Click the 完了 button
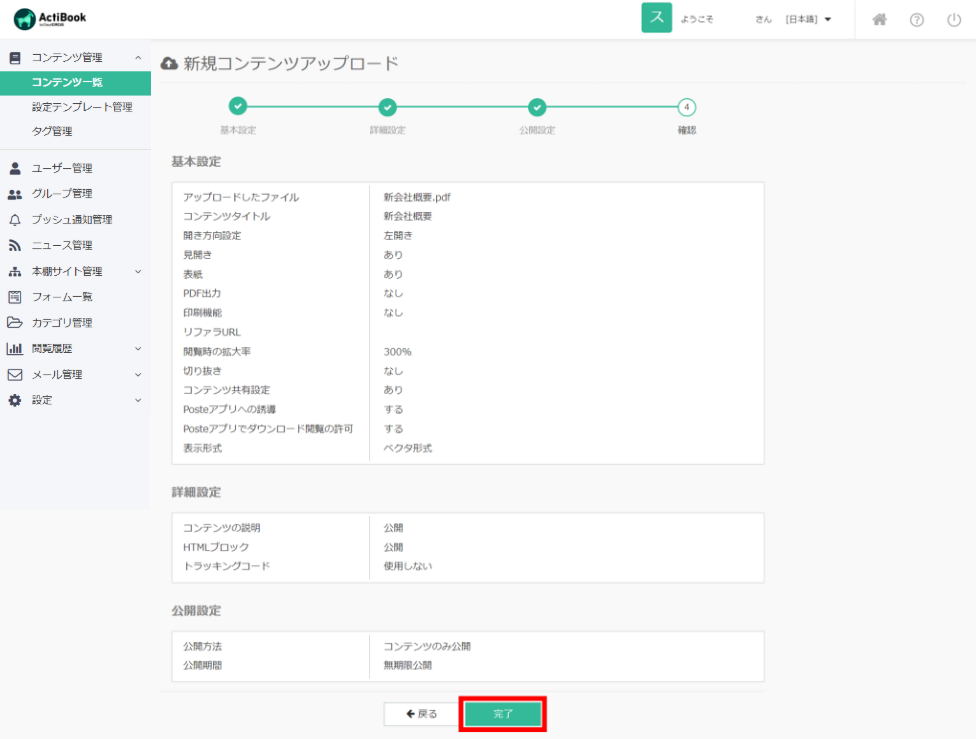This screenshot has height=739, width=976. [503, 714]
